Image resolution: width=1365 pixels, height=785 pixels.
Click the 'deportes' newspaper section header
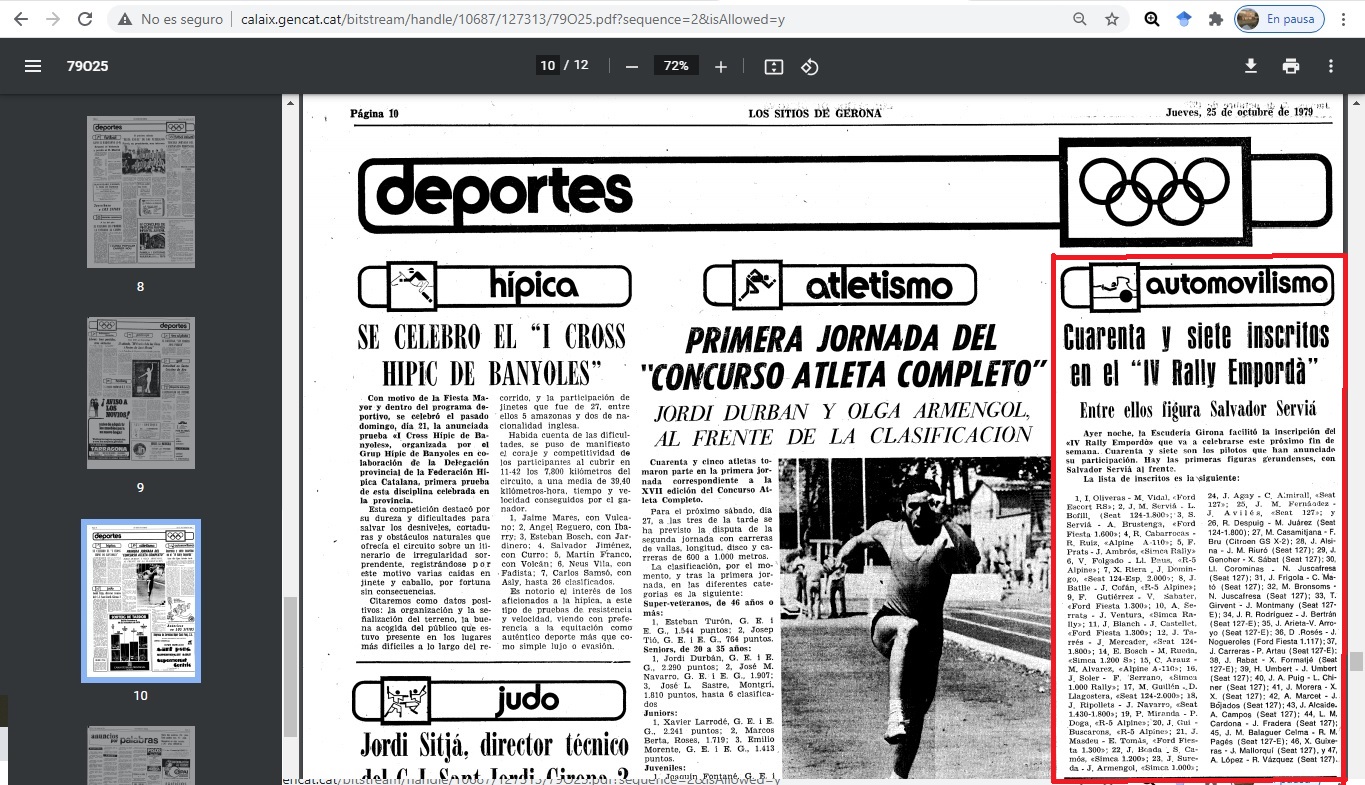[504, 192]
